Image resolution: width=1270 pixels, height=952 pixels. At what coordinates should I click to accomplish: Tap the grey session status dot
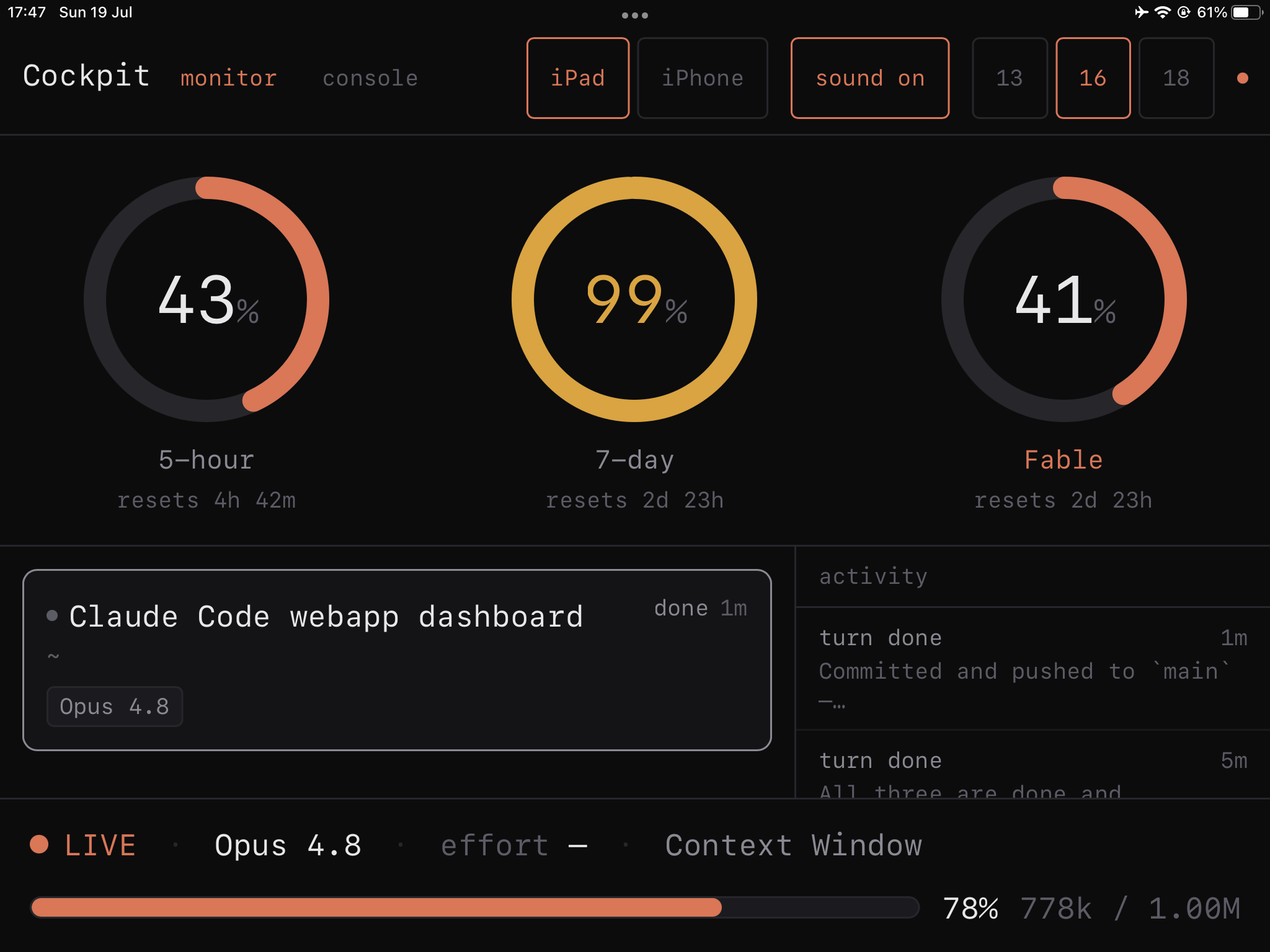(x=52, y=615)
